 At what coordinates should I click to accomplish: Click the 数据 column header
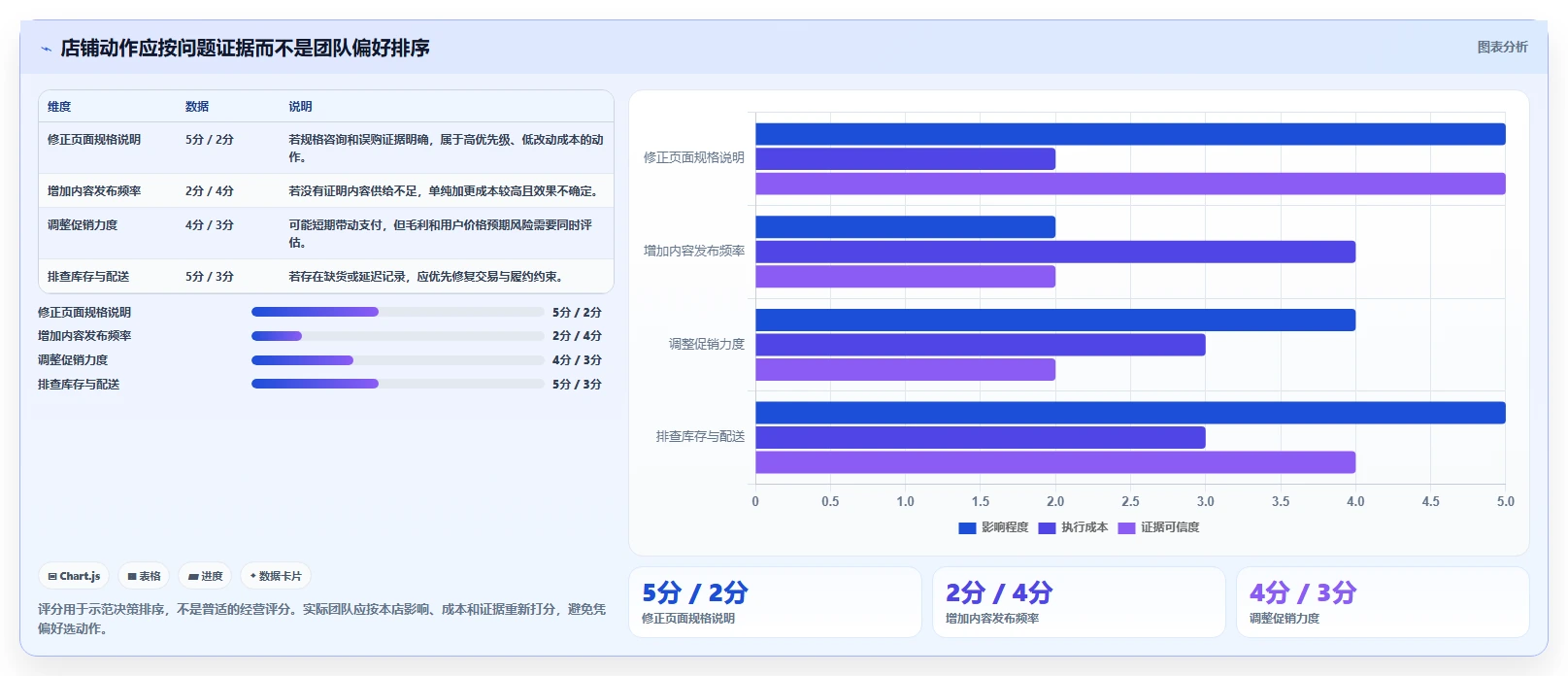pos(197,107)
